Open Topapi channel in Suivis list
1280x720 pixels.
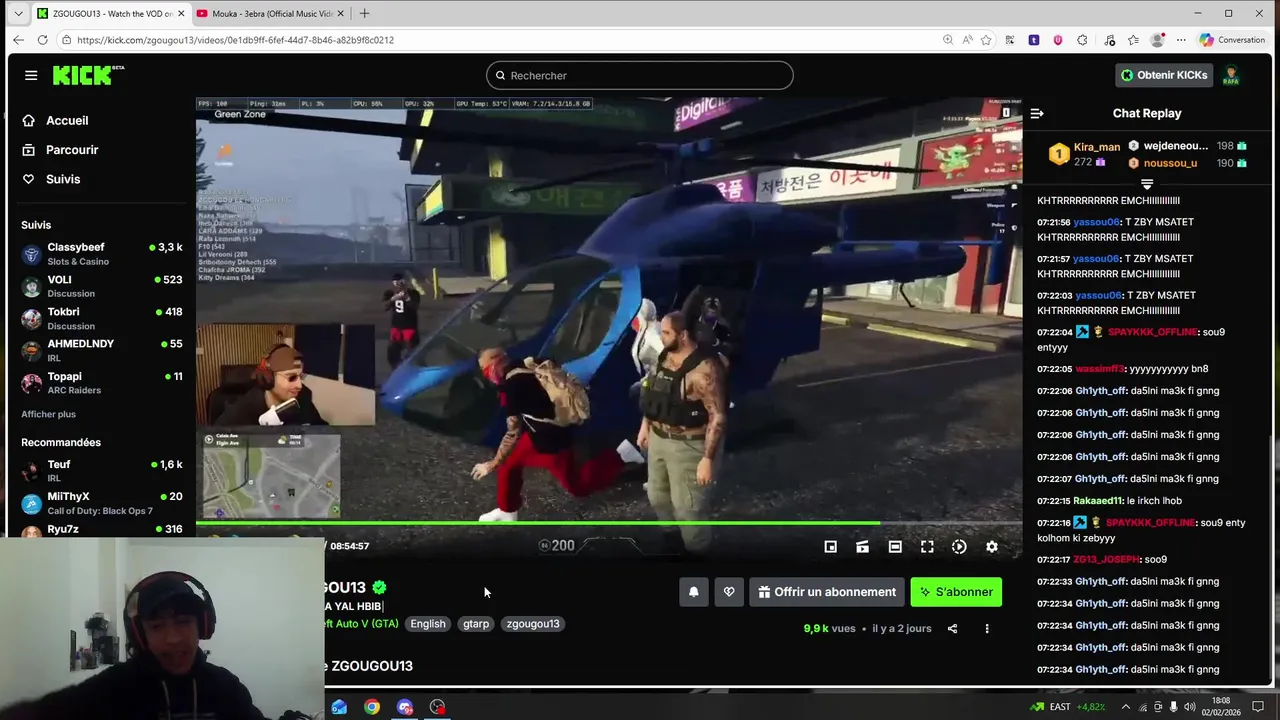tap(101, 383)
